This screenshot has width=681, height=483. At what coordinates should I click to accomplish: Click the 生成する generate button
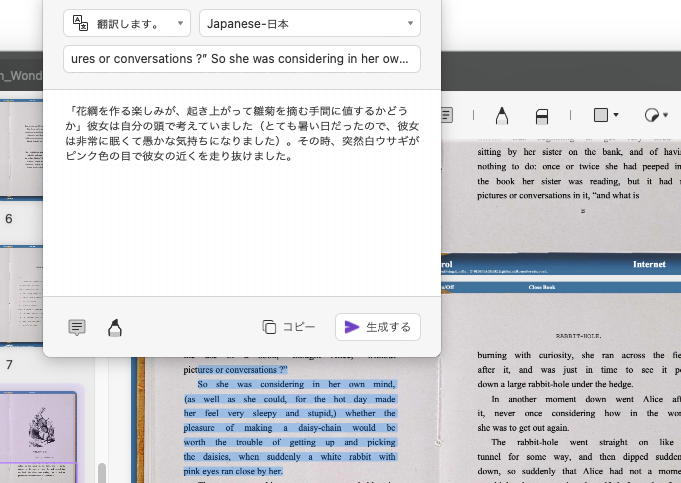(377, 327)
